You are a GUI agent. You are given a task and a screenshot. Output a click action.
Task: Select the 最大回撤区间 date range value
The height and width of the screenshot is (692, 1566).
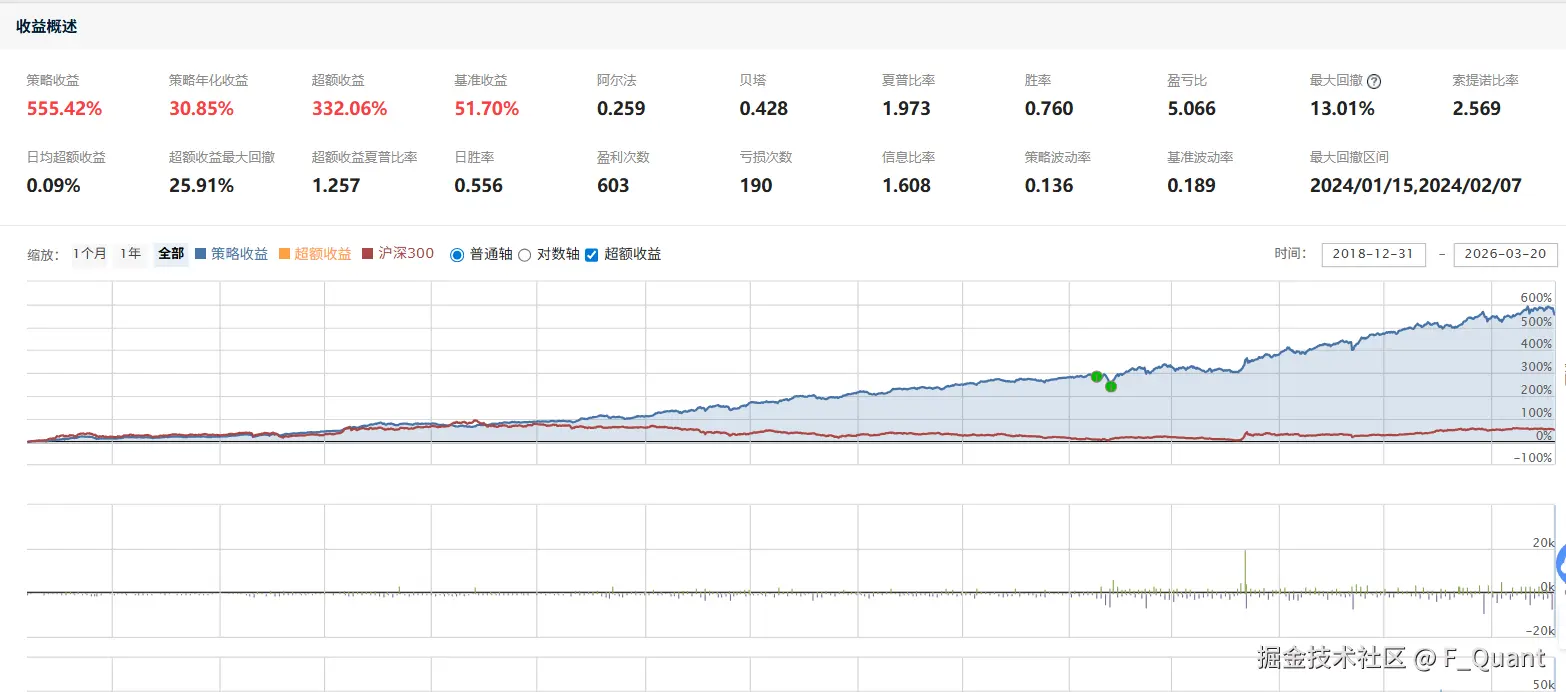pos(1416,186)
